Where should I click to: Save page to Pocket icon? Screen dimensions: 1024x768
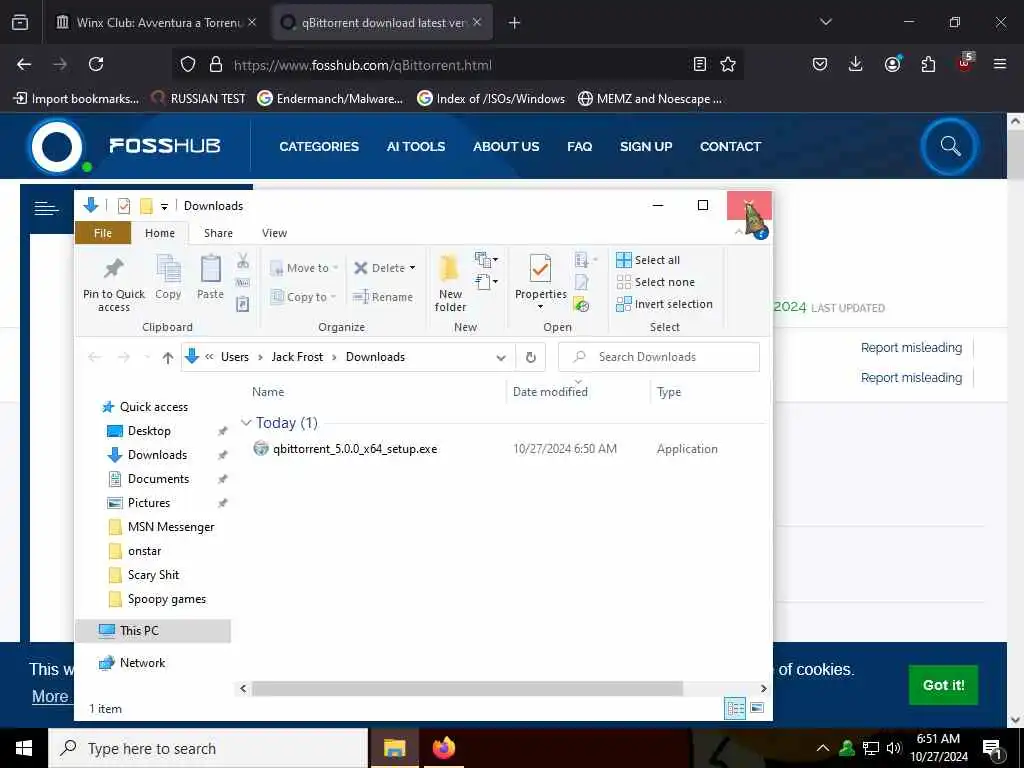(820, 64)
